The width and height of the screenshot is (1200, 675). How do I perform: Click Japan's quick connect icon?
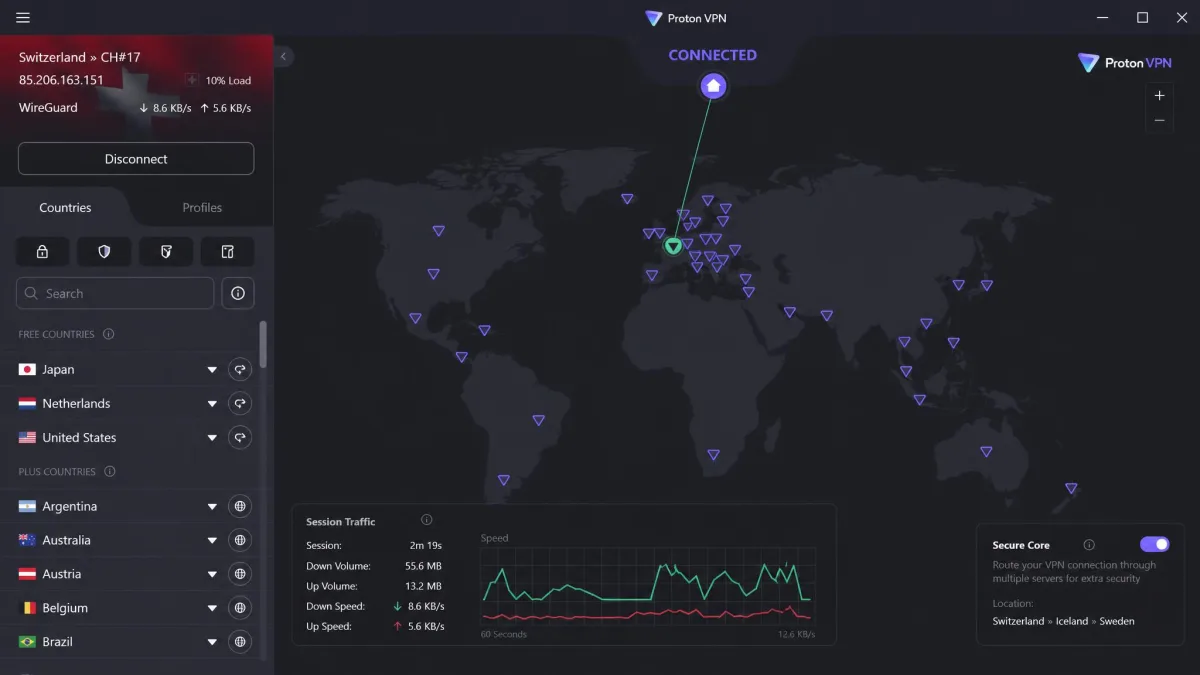pyautogui.click(x=239, y=370)
